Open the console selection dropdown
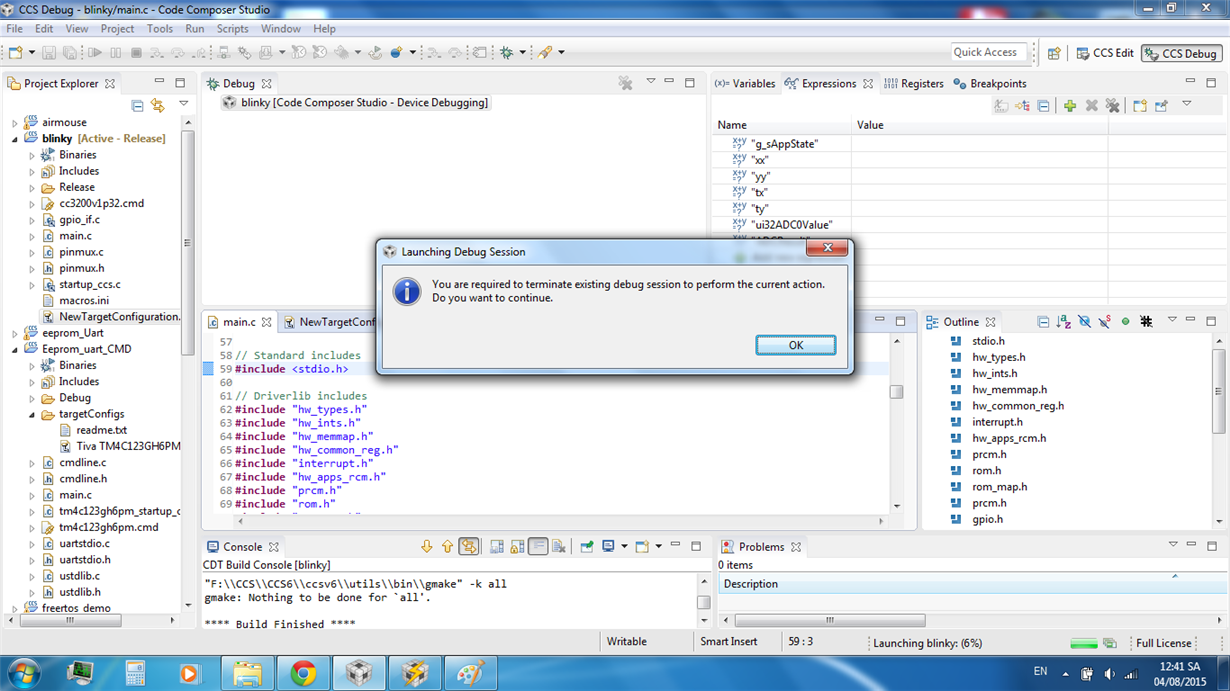This screenshot has width=1230, height=691. coord(625,546)
